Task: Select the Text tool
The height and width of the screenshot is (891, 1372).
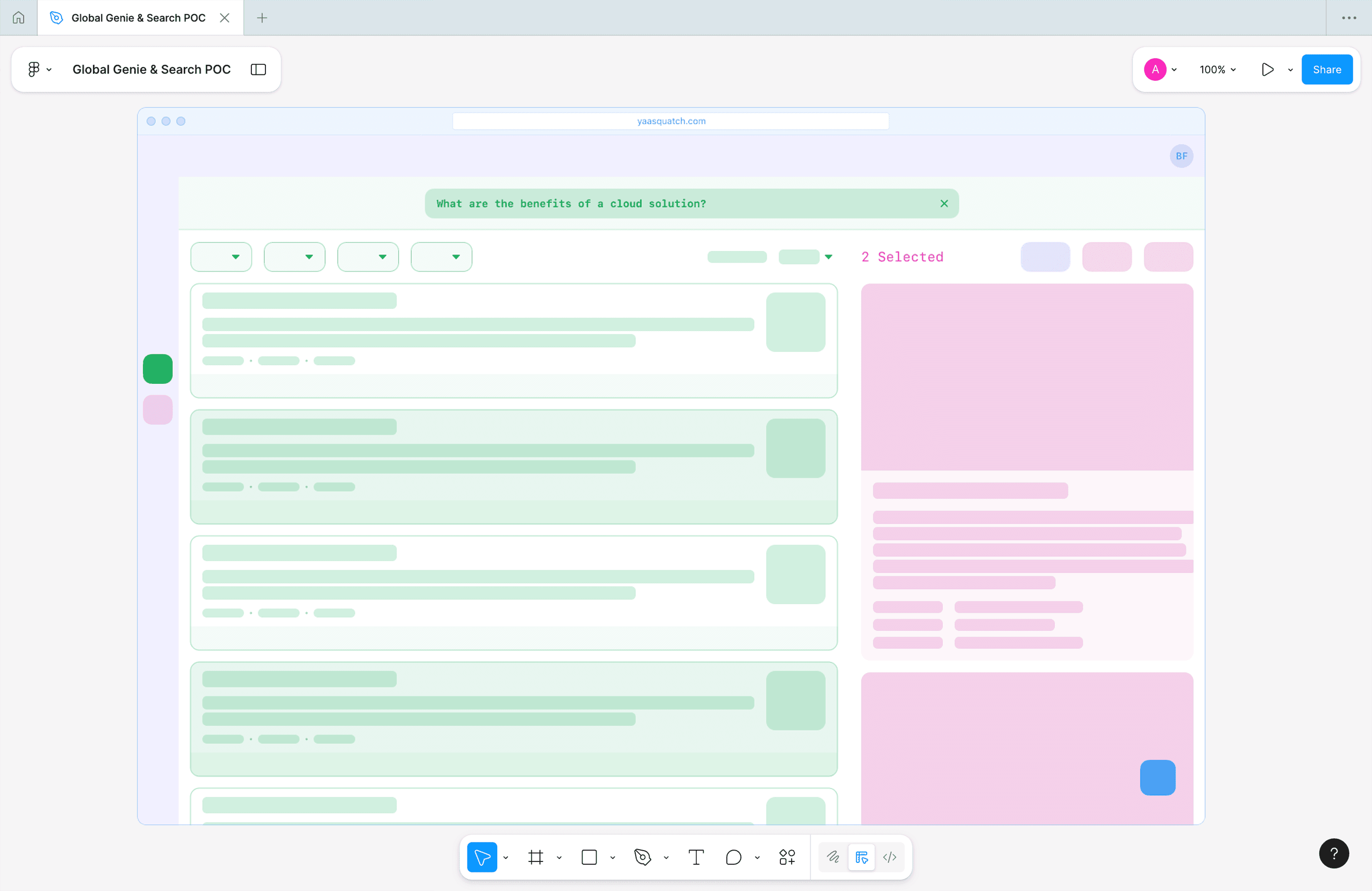Action: [696, 857]
